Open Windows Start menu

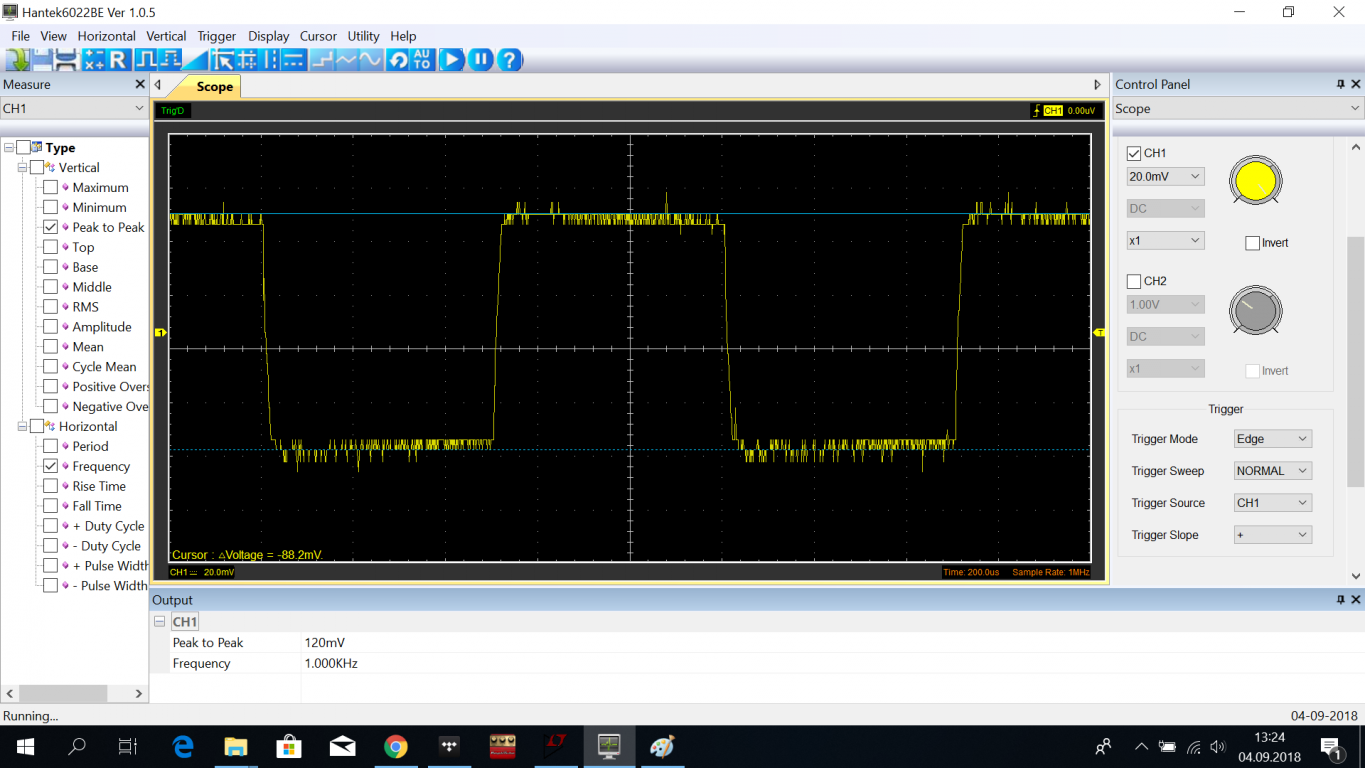pos(24,747)
